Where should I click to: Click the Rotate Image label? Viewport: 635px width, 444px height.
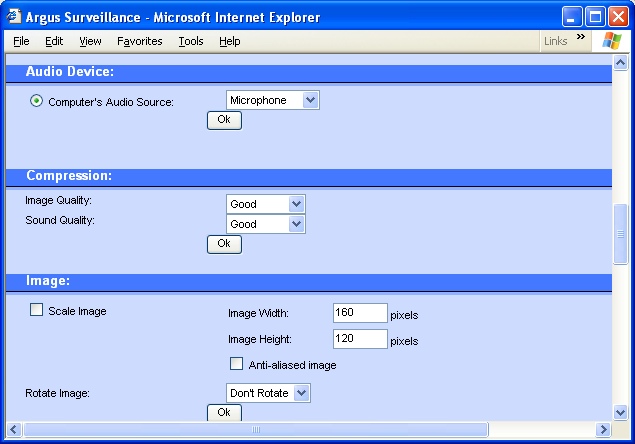coord(57,393)
